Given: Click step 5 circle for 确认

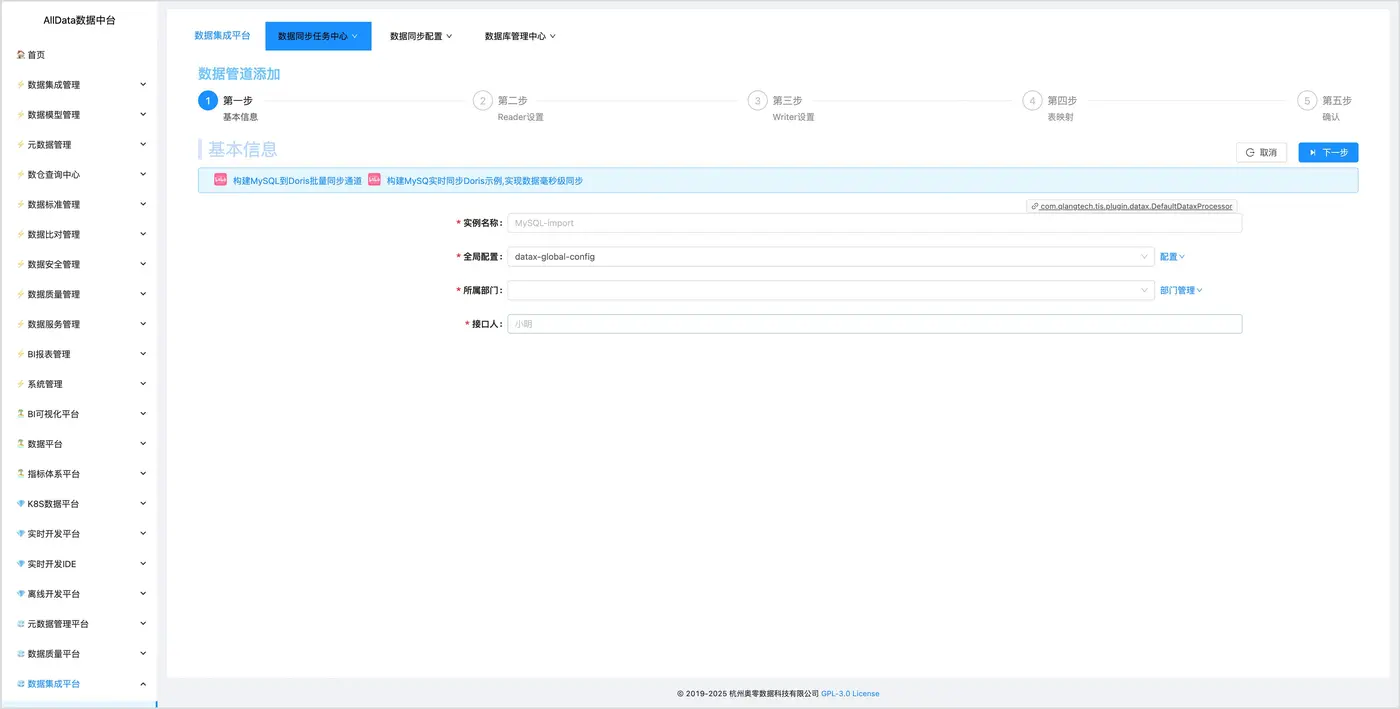Looking at the screenshot, I should point(1307,101).
